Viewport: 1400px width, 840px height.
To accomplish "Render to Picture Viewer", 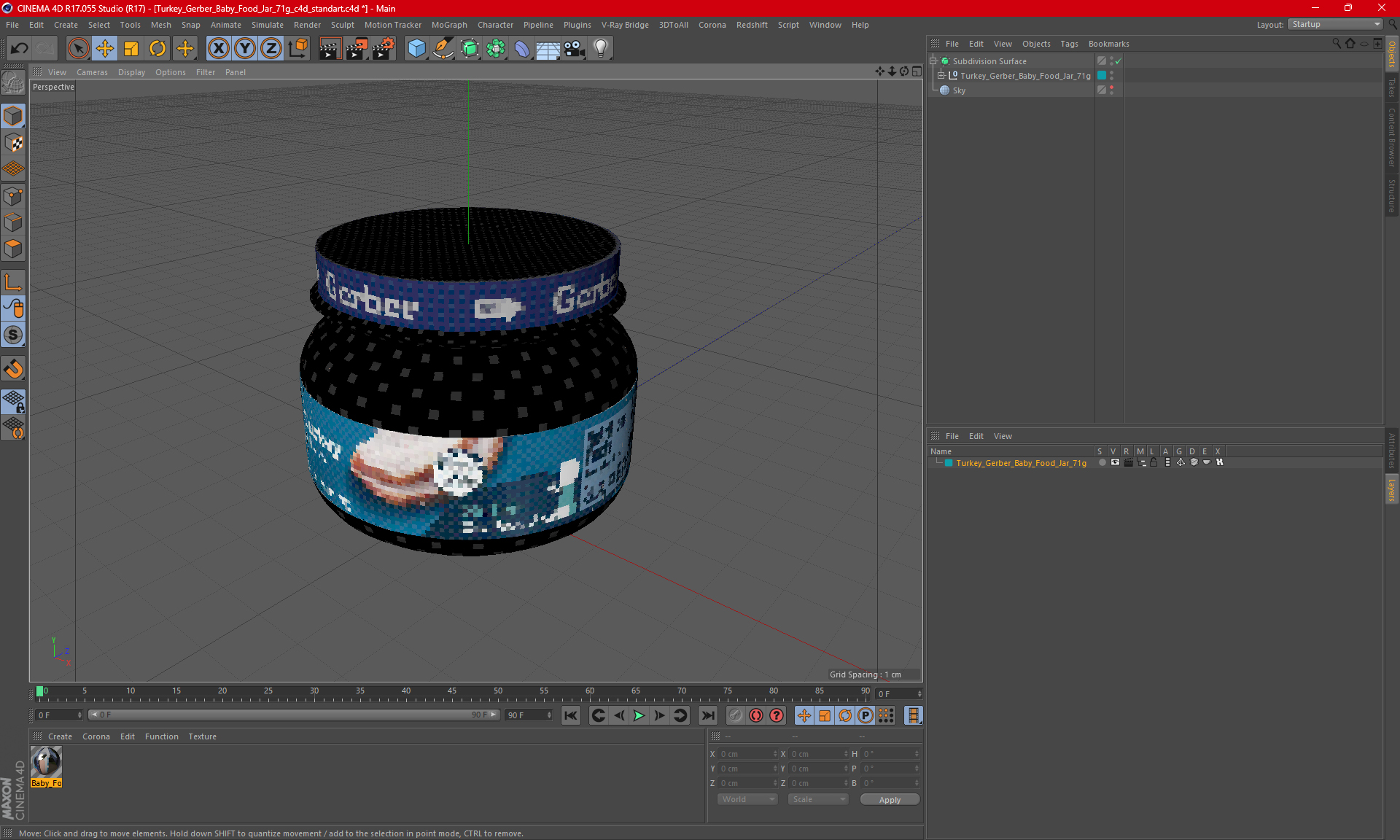I will [357, 49].
